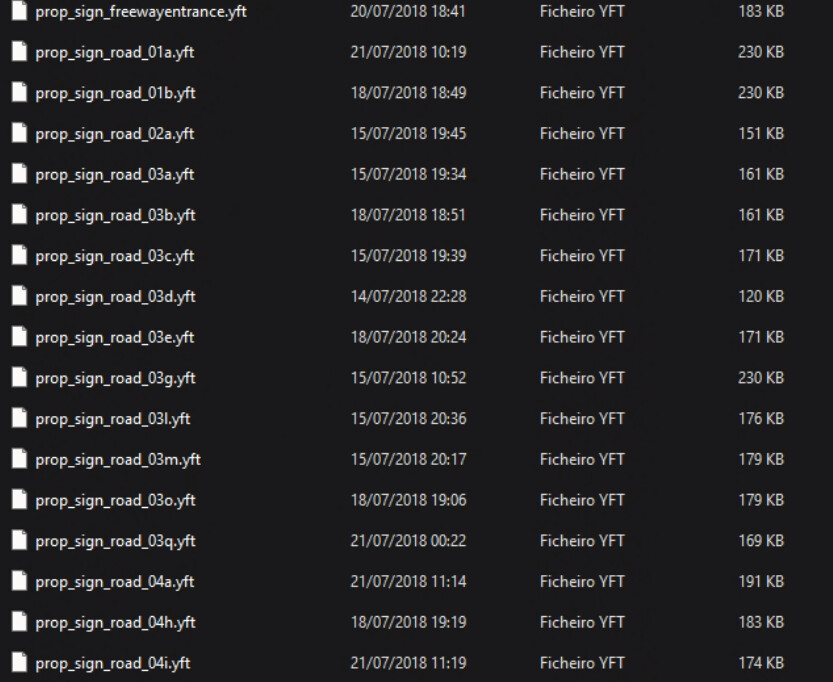The image size is (833, 682).
Task: Click the file icon beside prop_sign_road_04i.yft
Action: point(20,663)
